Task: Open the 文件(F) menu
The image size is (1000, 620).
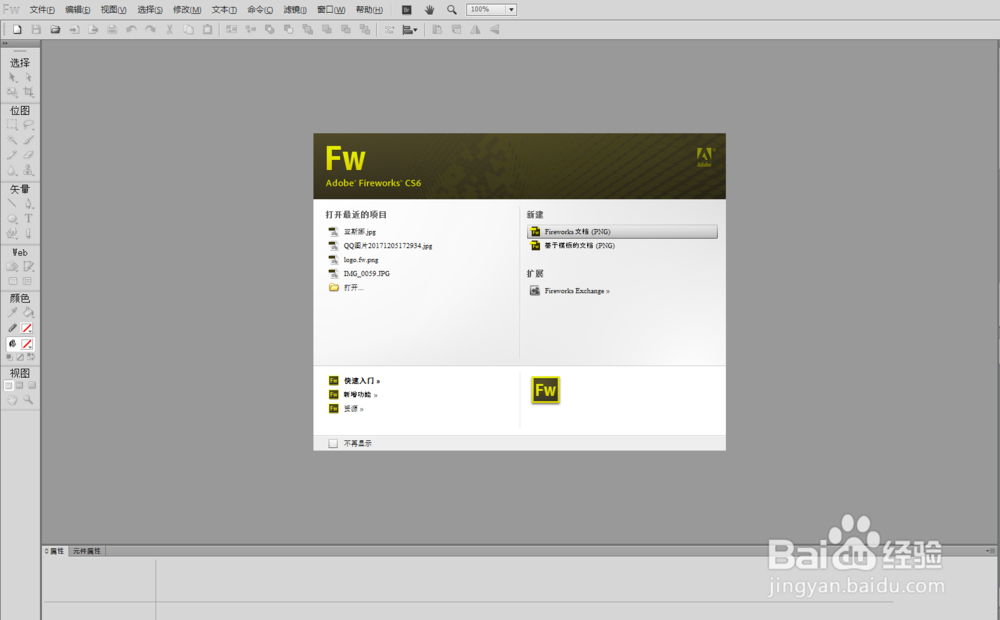Action: (42, 10)
